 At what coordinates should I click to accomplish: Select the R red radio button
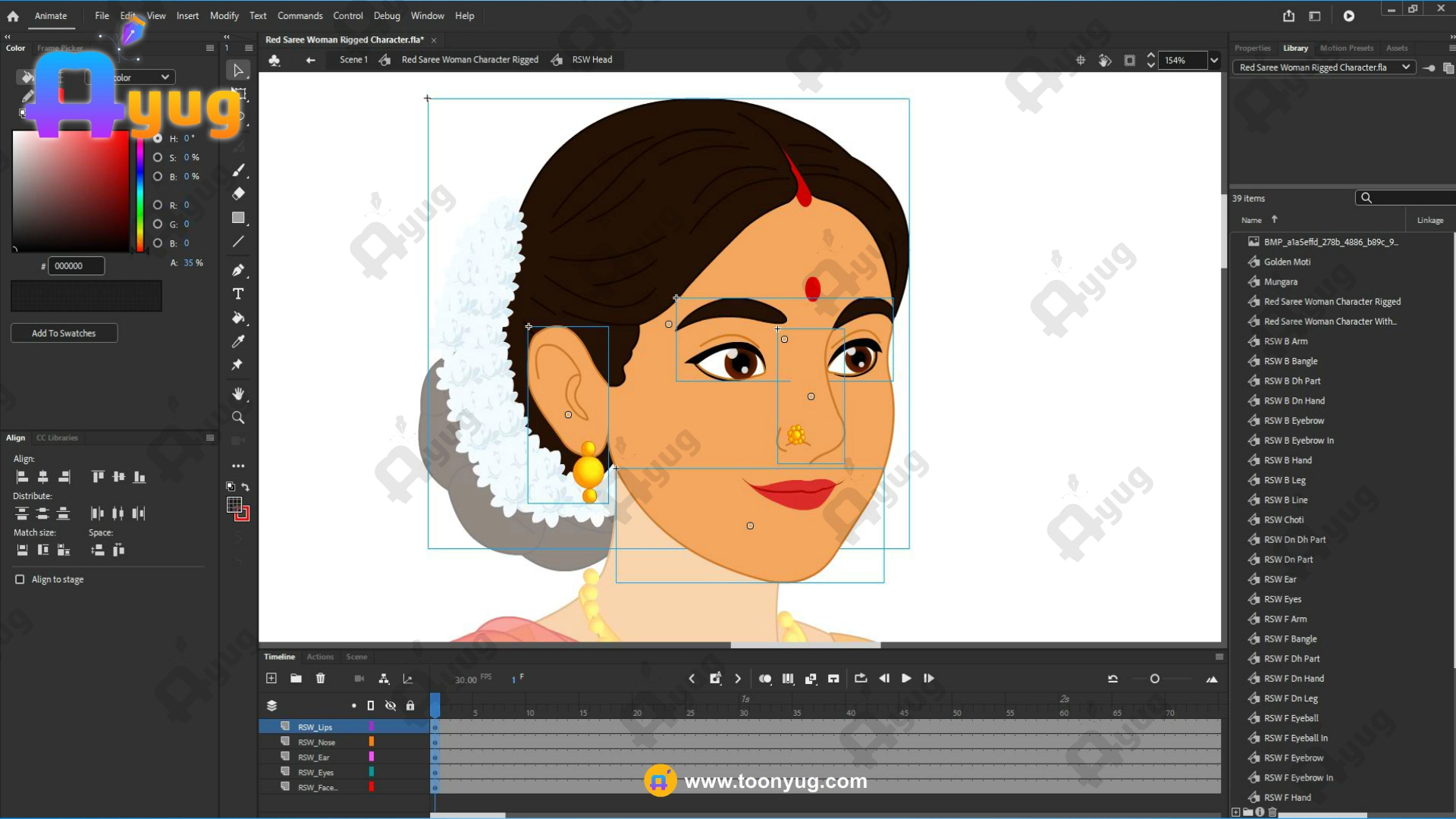click(158, 205)
